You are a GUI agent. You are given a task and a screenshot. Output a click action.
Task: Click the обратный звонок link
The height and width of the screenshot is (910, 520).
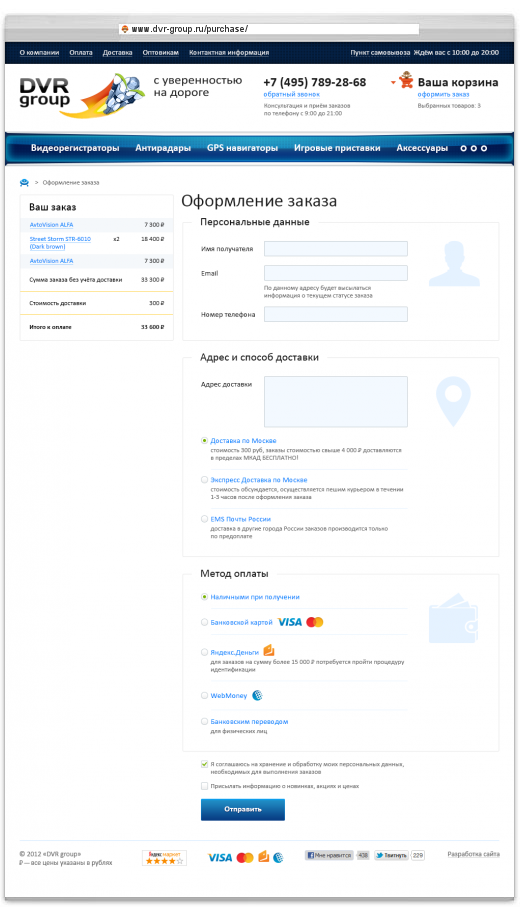(x=291, y=94)
